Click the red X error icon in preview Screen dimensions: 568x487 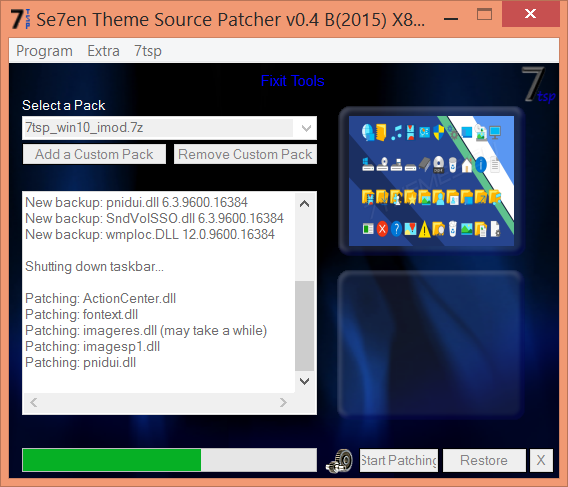click(382, 229)
